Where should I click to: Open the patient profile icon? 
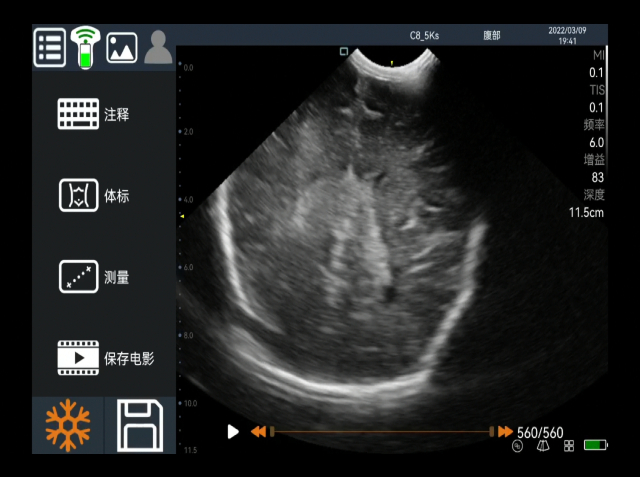[158, 47]
